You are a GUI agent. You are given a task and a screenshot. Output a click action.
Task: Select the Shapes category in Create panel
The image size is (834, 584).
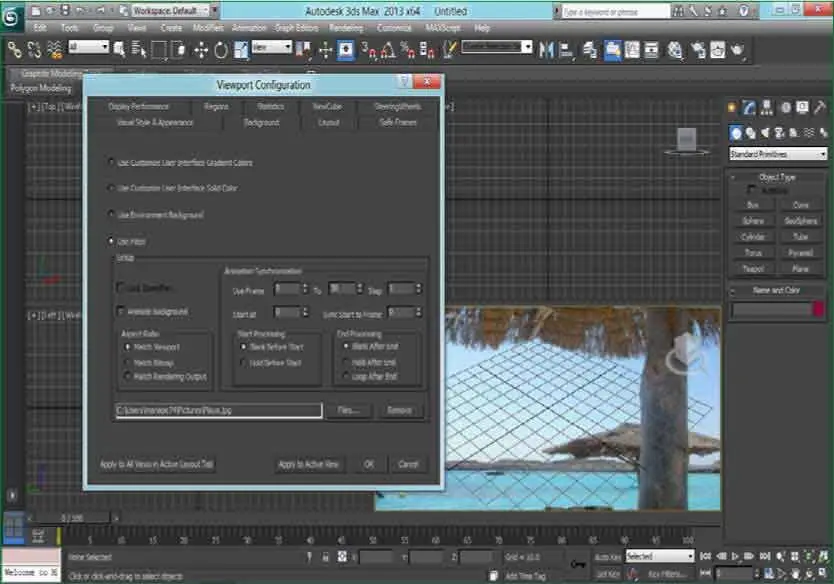(750, 132)
